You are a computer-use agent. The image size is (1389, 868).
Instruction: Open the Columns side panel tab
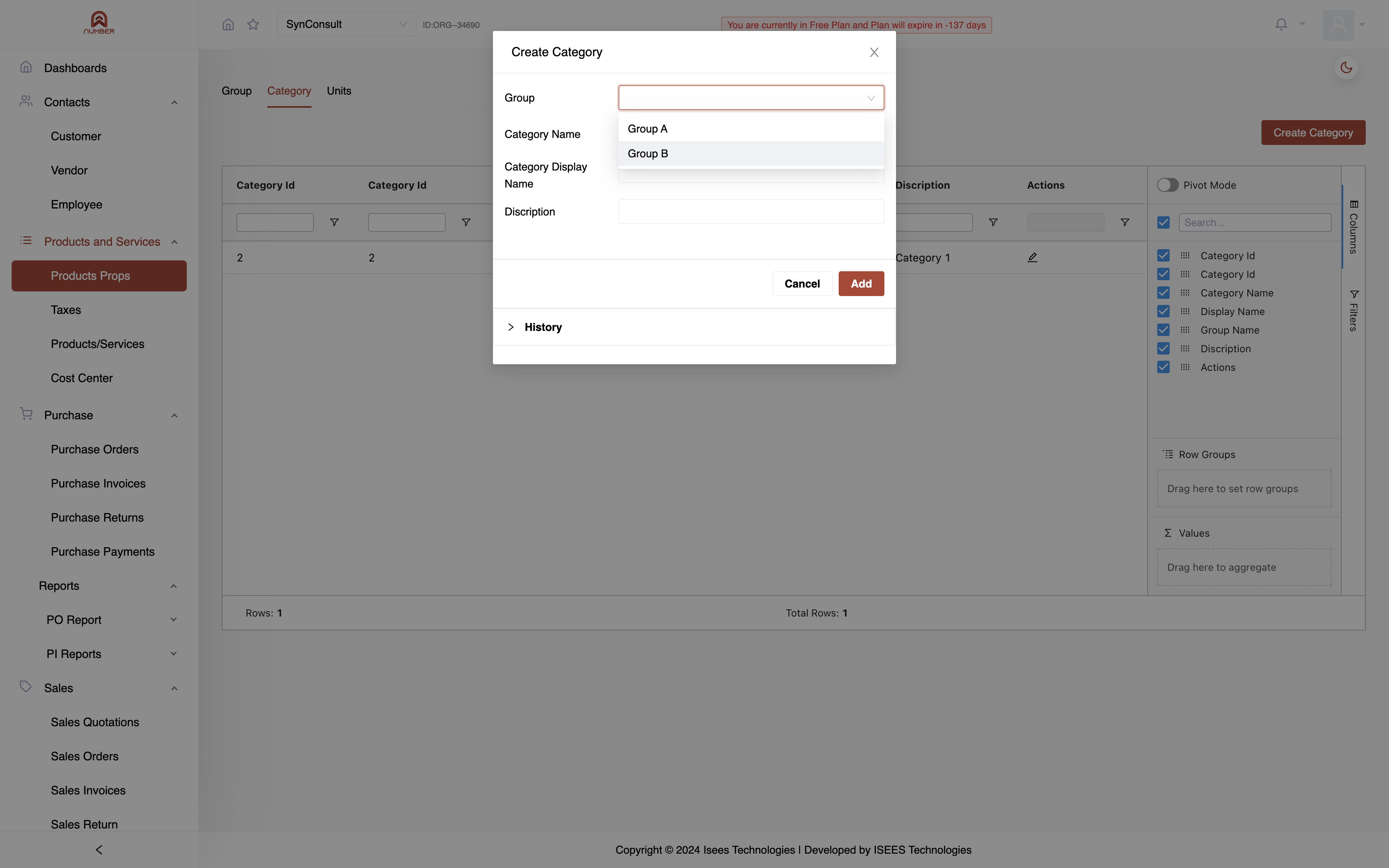(1353, 227)
